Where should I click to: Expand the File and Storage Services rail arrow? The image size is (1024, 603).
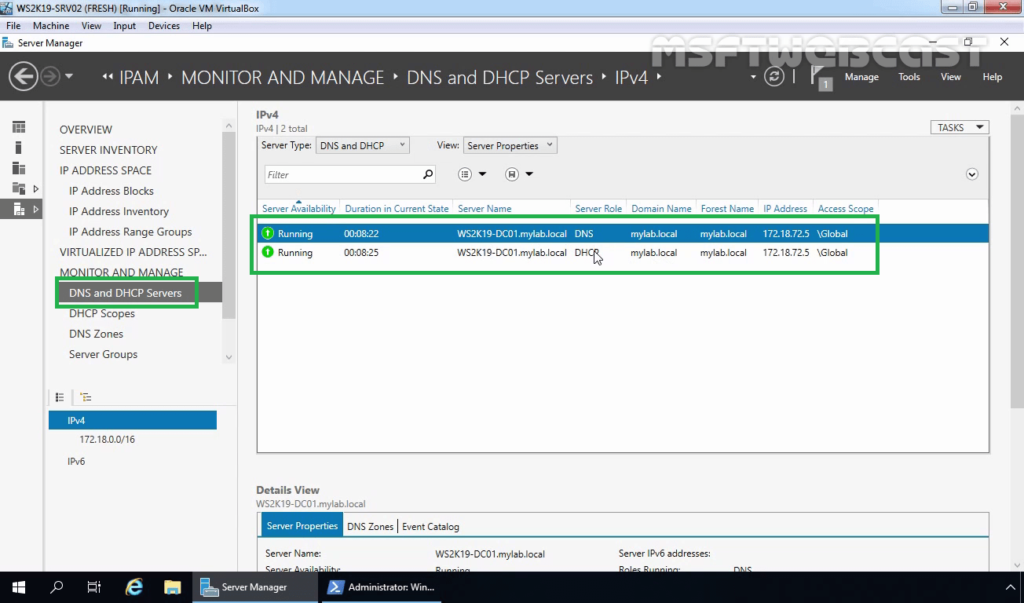pos(36,189)
